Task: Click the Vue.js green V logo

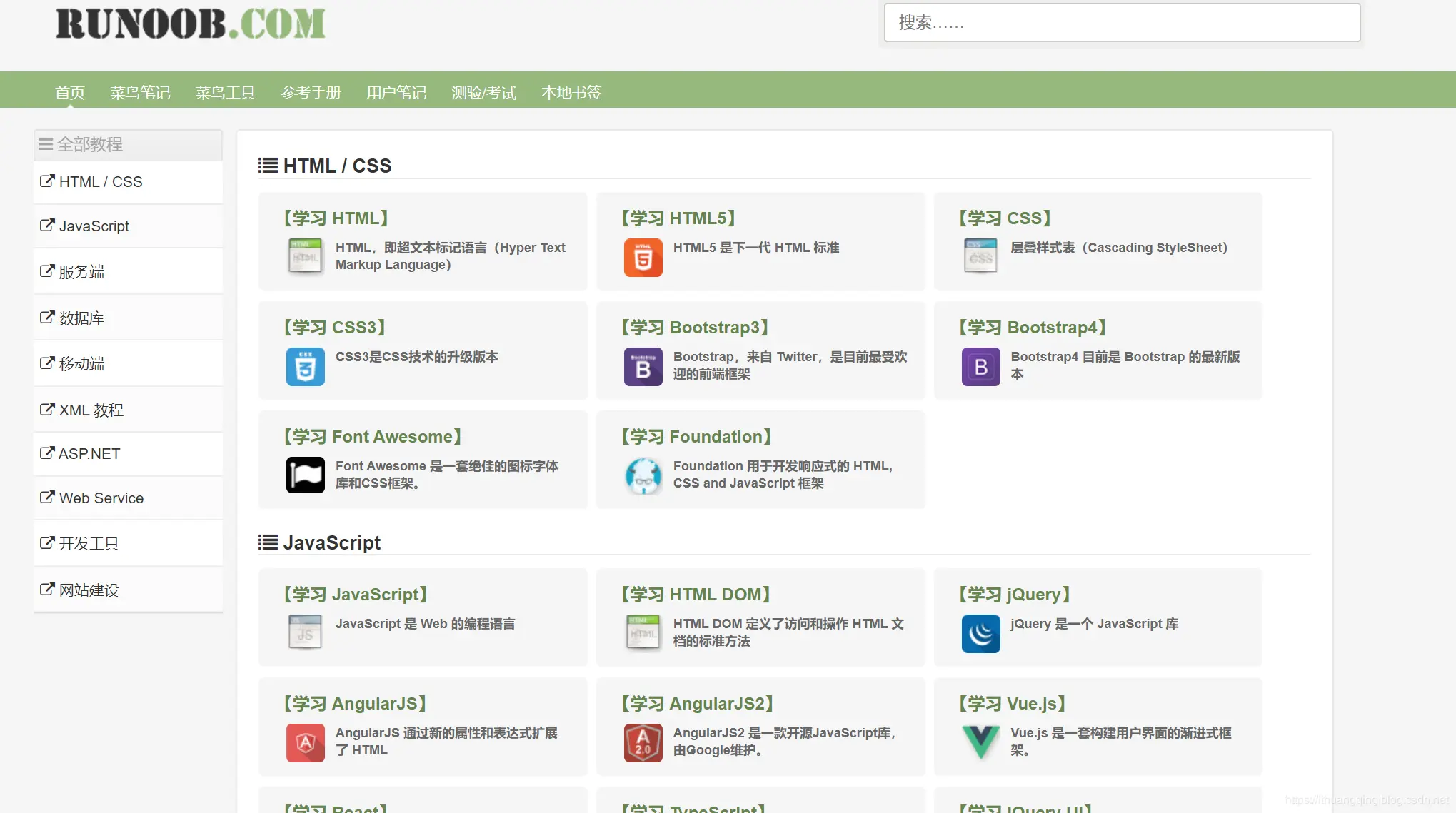Action: pyautogui.click(x=980, y=742)
